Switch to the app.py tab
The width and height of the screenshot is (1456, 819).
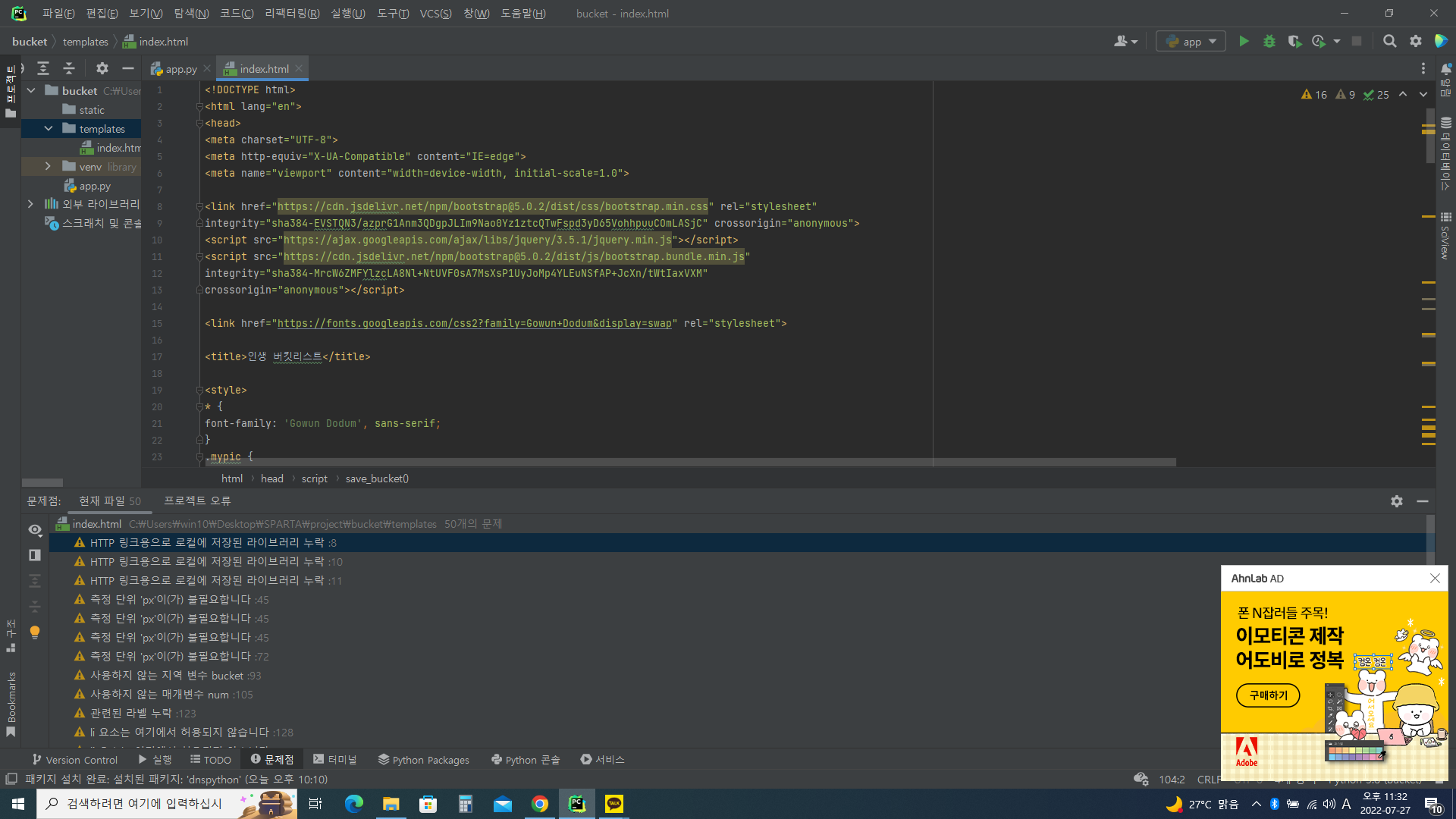tap(174, 68)
